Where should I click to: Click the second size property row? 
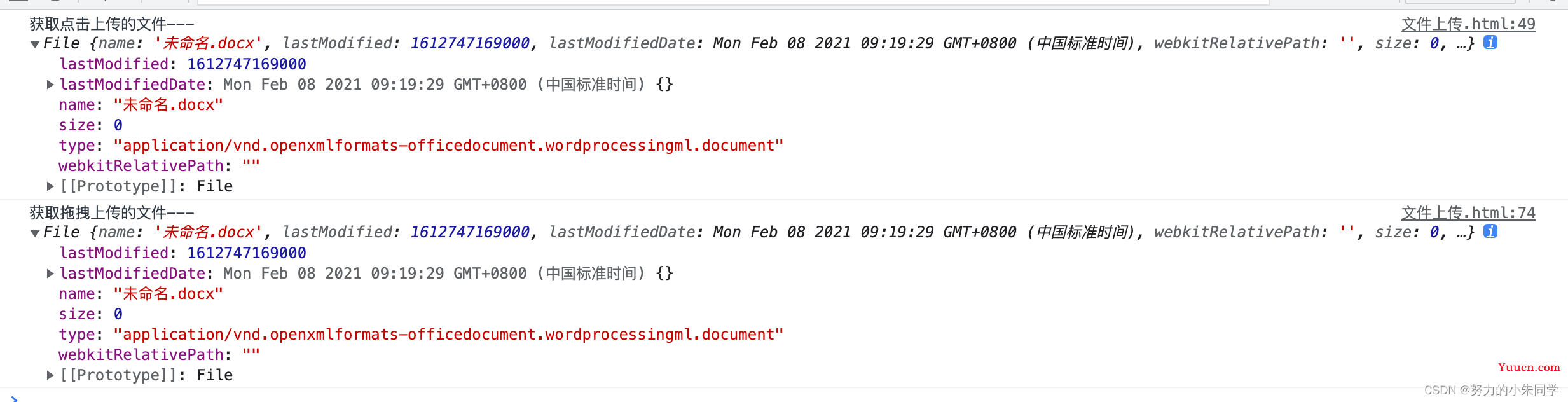(91, 314)
